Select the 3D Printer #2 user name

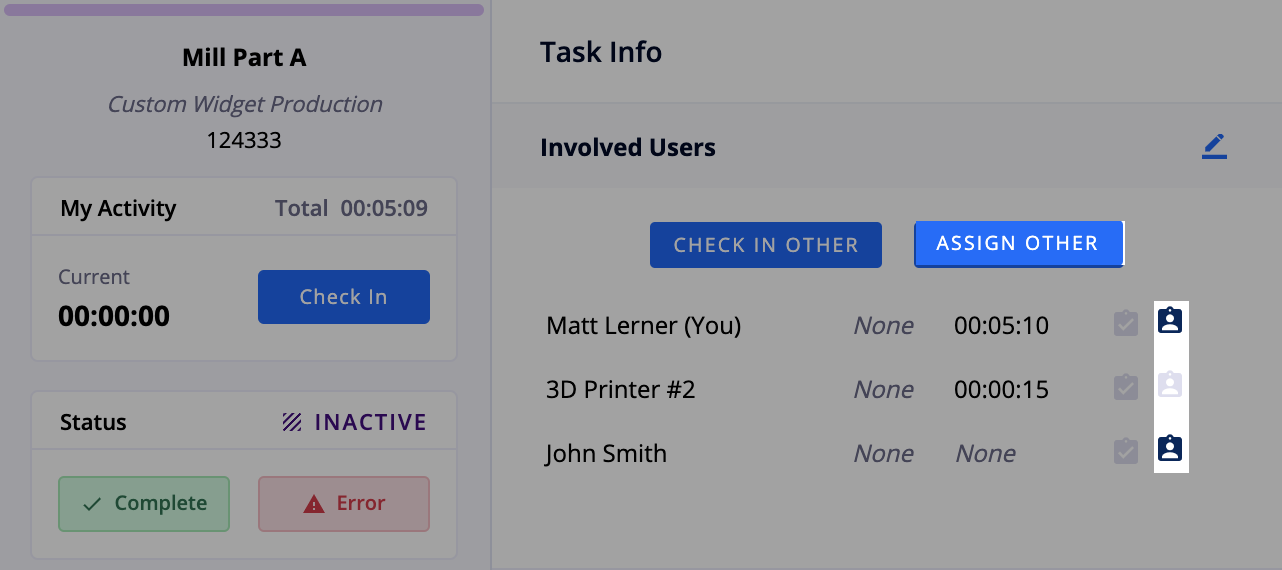point(620,390)
